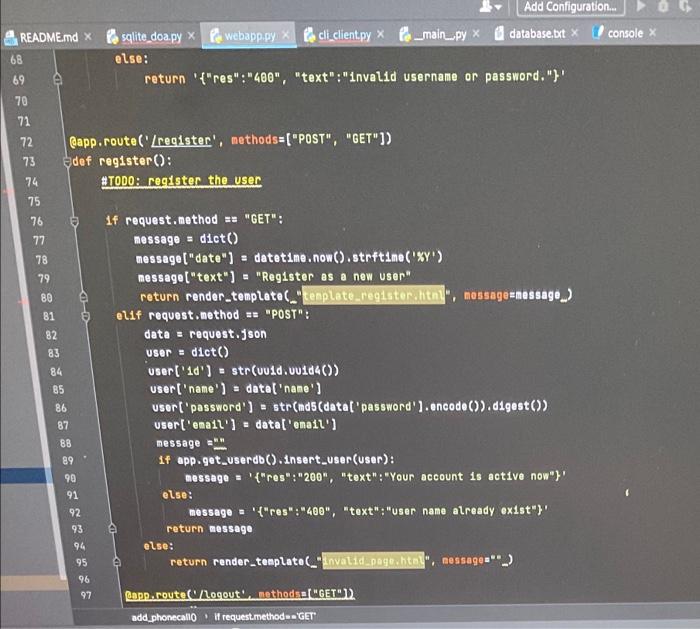This screenshot has height=629, width=700.
Task: Click the highlighted invalid_page.html string
Action: [373, 560]
